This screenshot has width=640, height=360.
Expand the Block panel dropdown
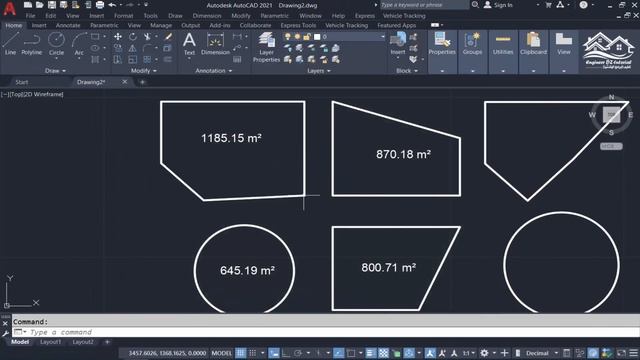pos(407,71)
